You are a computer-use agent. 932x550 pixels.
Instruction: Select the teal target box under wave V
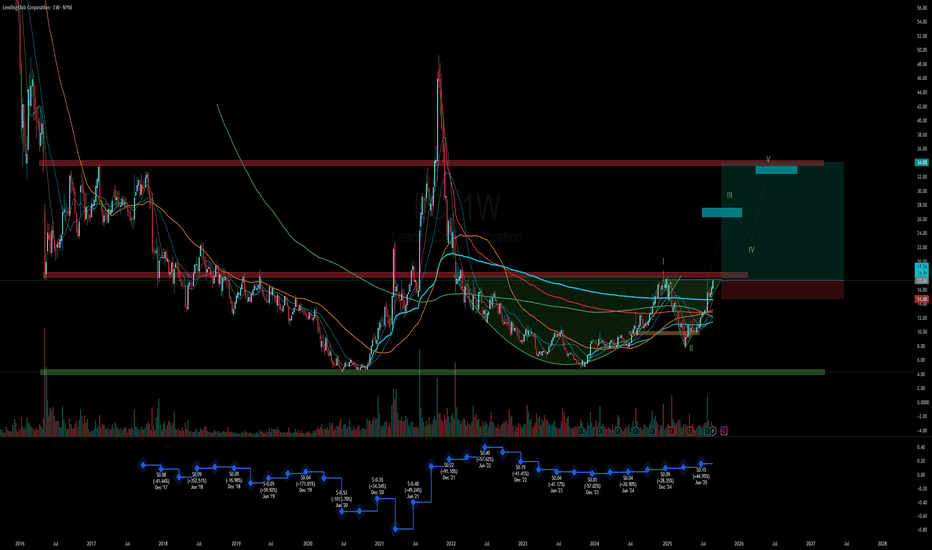pyautogui.click(x=776, y=170)
